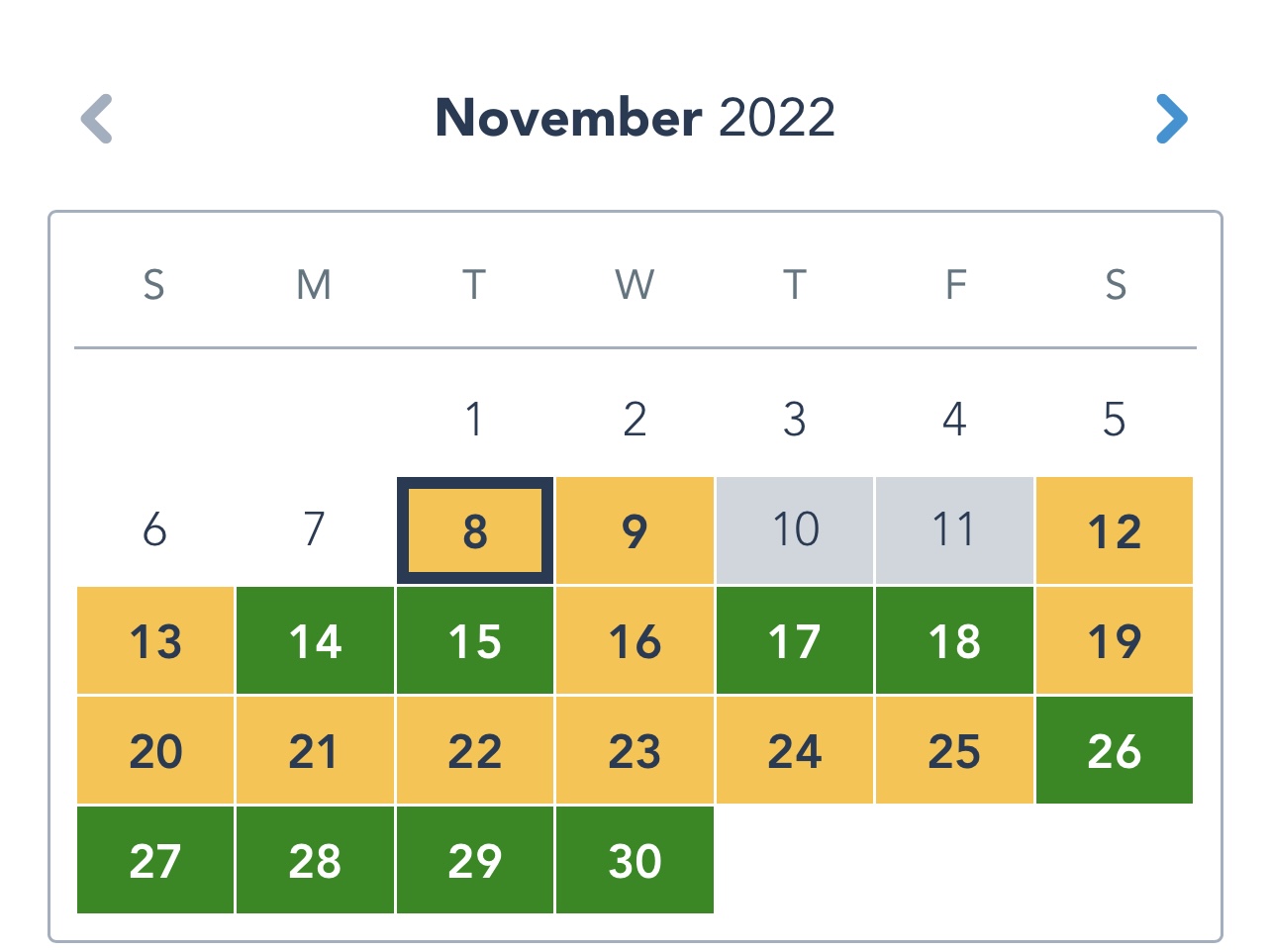Choose November 29 on the calendar

pos(475,860)
